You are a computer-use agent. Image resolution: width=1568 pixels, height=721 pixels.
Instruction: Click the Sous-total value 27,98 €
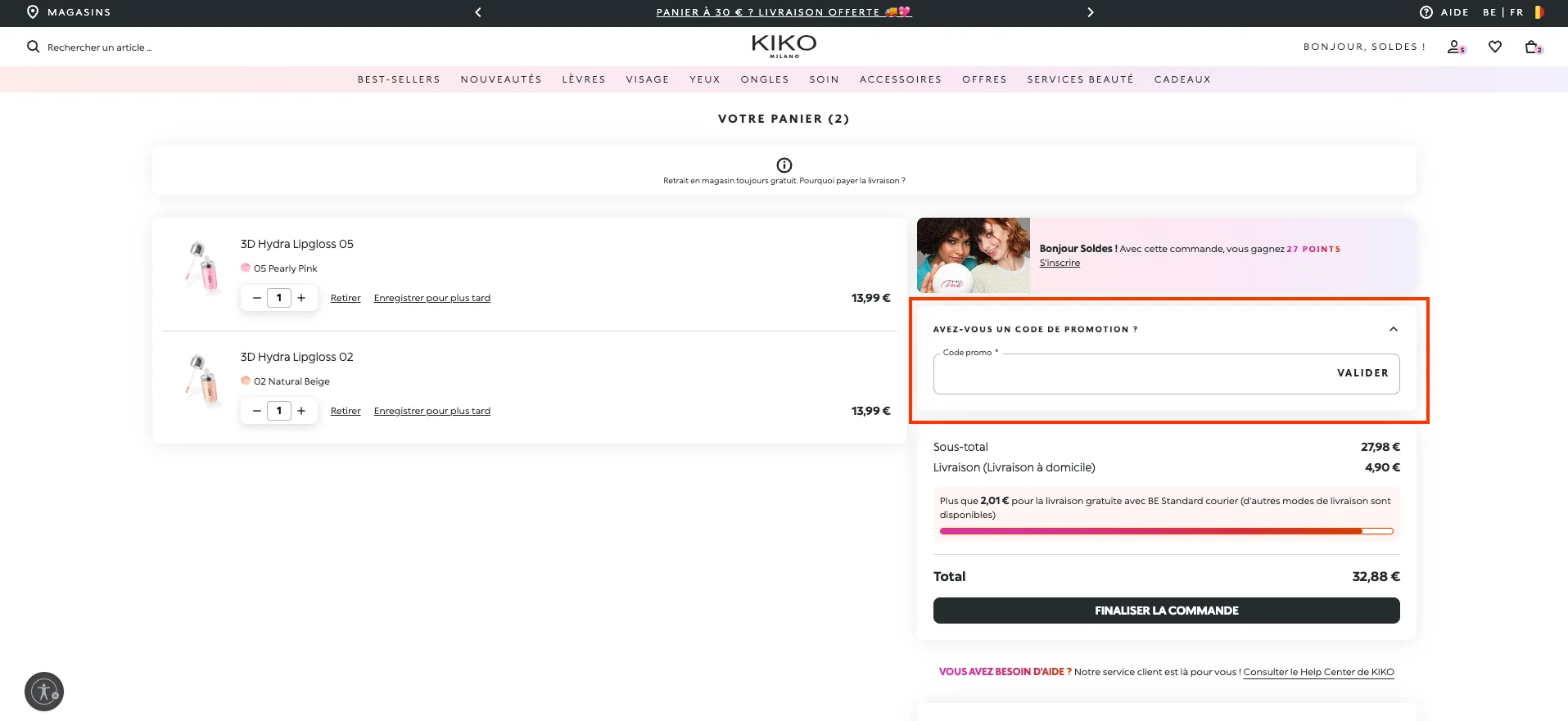(x=1380, y=447)
